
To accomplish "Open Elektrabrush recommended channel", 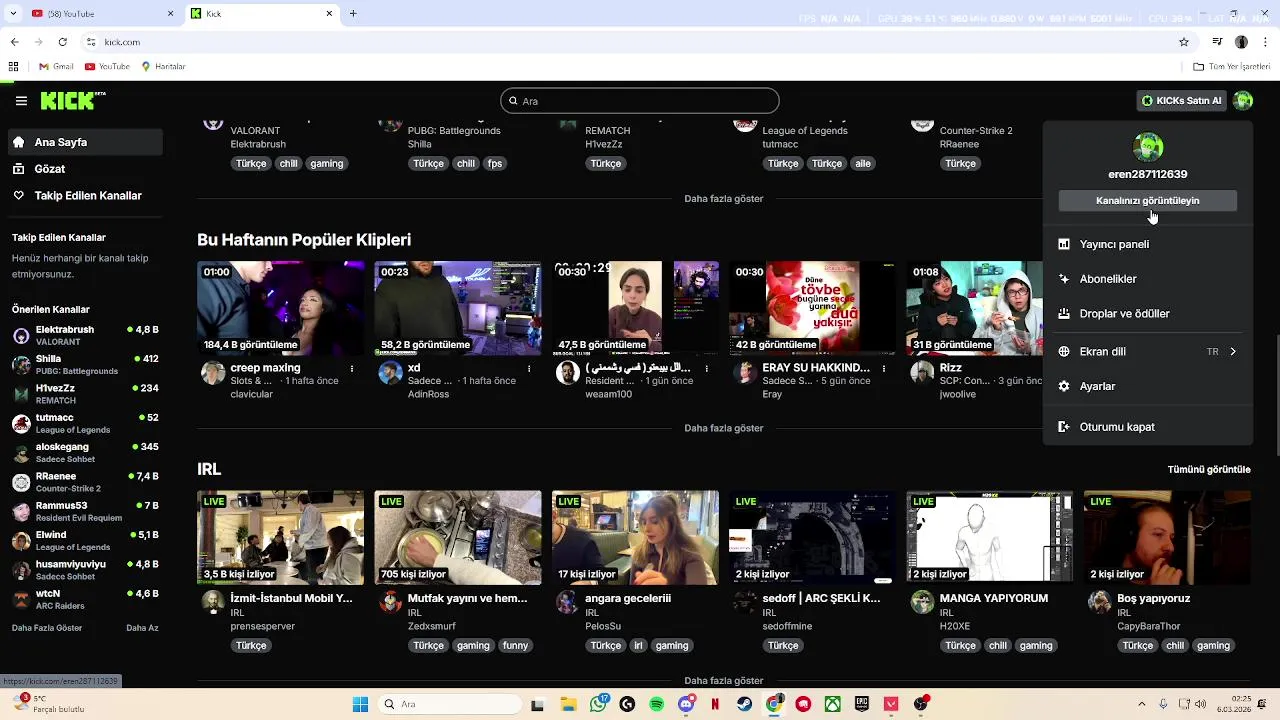I will [x=85, y=335].
